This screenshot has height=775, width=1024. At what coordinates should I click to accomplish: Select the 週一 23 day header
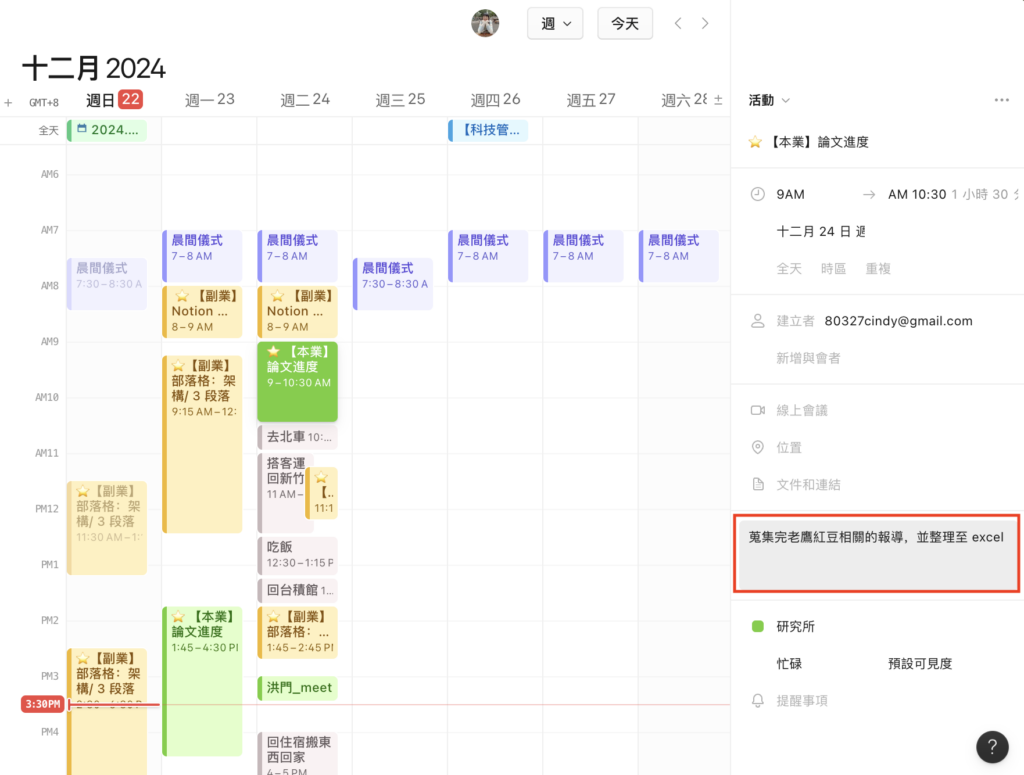tap(210, 99)
